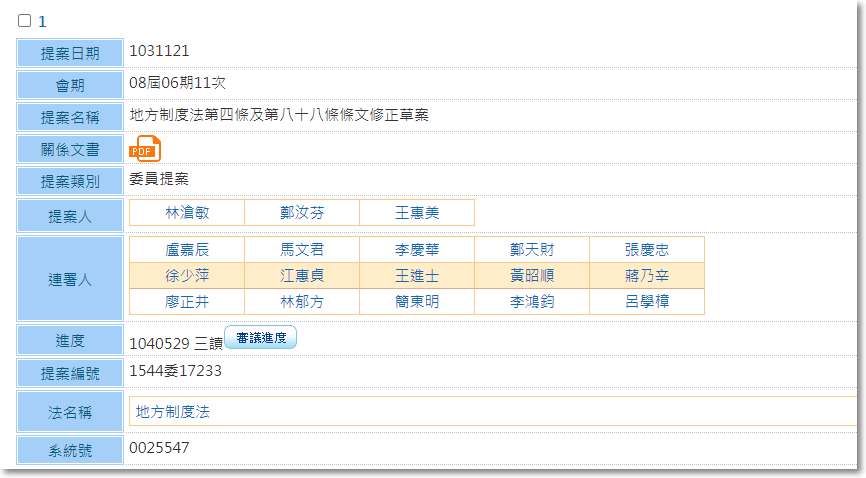Click record number 1 link

pos(42,21)
